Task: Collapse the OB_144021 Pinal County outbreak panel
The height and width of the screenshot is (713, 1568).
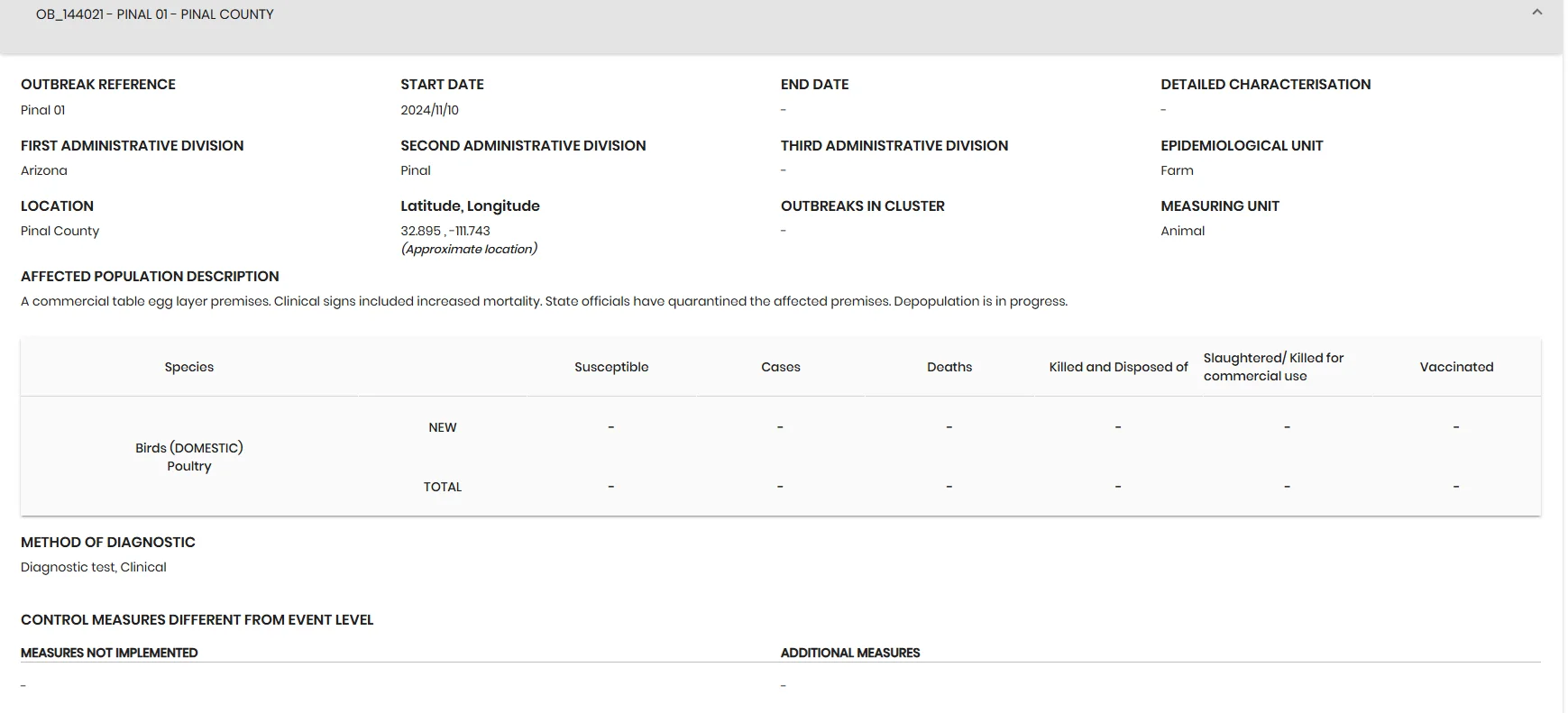Action: [x=1536, y=13]
